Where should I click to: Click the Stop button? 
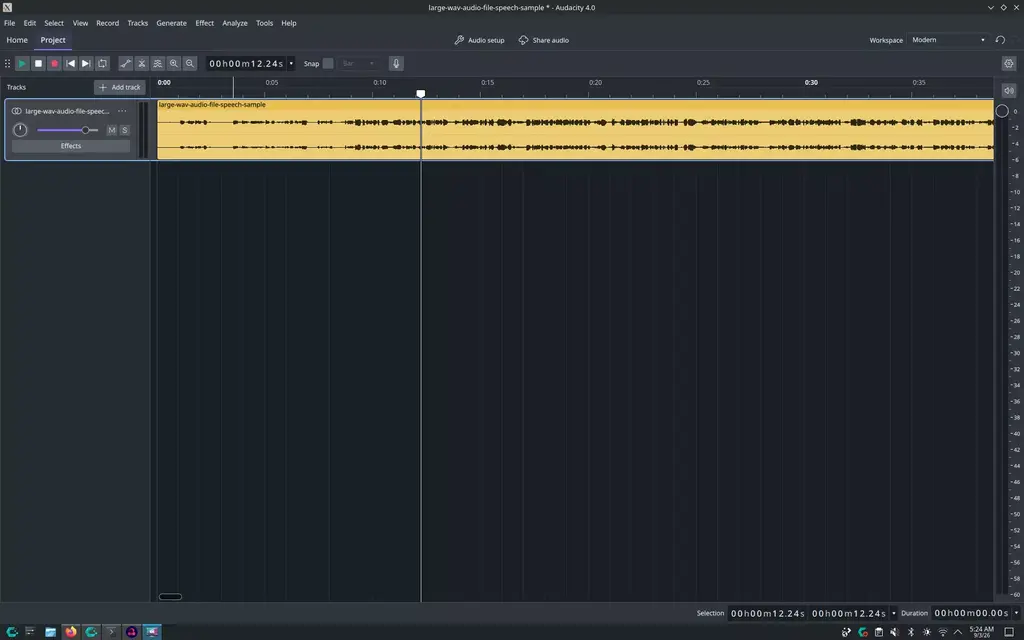pos(39,63)
